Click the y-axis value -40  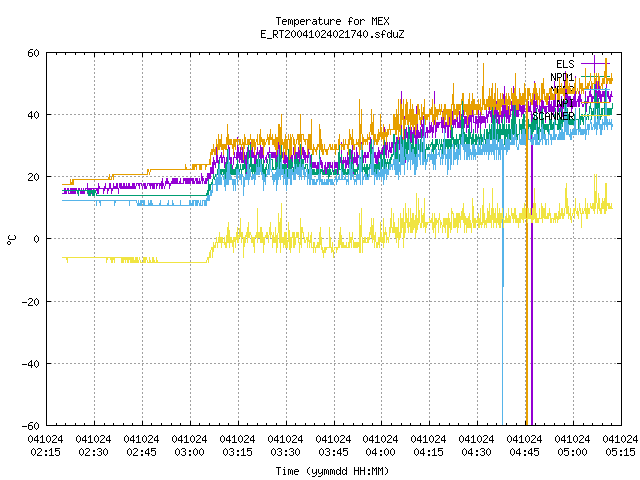tap(31, 364)
